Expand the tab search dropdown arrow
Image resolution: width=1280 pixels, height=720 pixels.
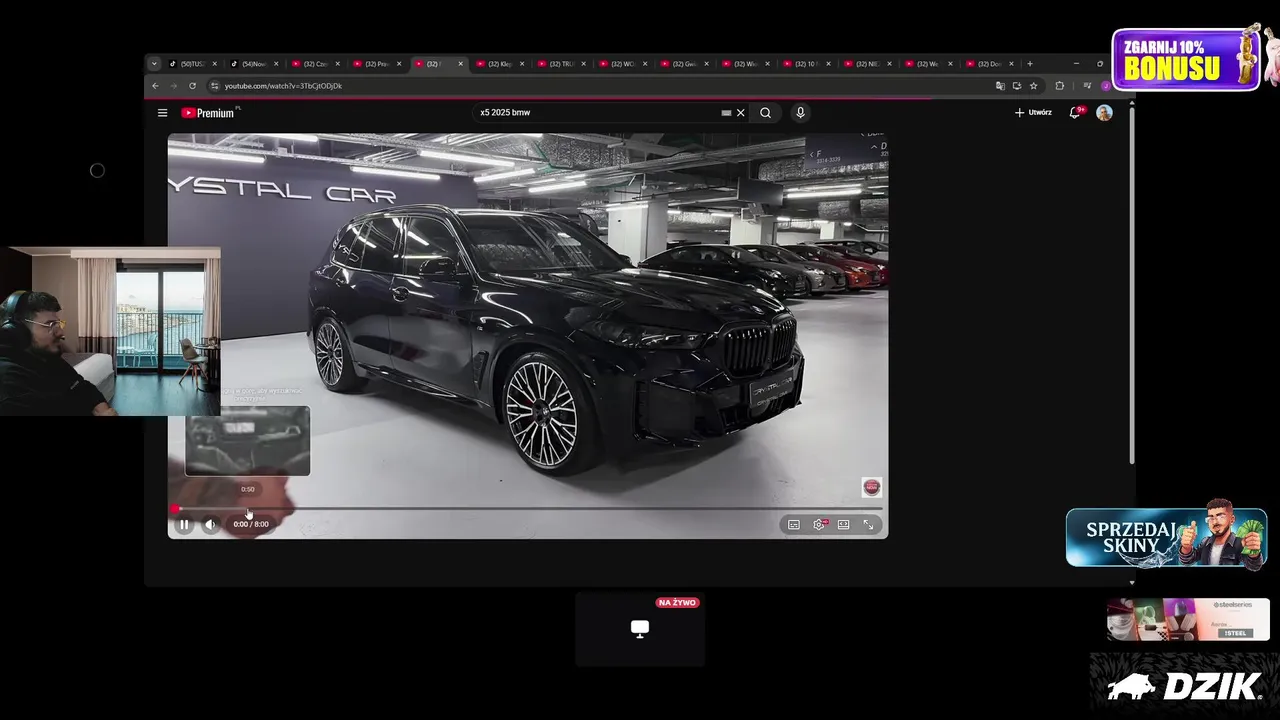(x=154, y=64)
